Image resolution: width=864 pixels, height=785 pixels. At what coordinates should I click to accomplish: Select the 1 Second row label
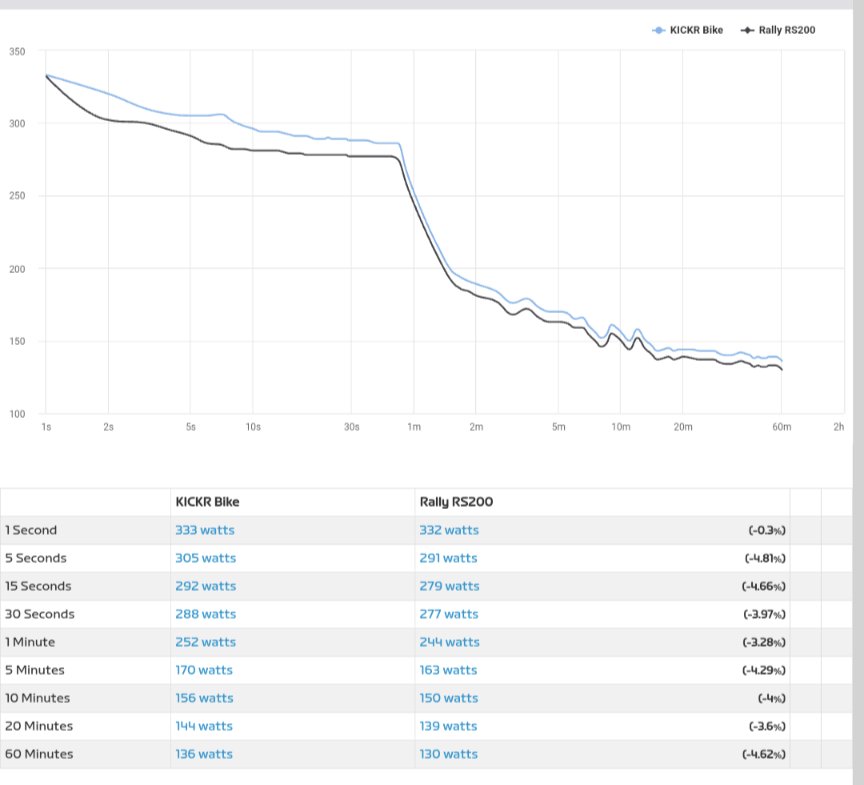tap(31, 530)
